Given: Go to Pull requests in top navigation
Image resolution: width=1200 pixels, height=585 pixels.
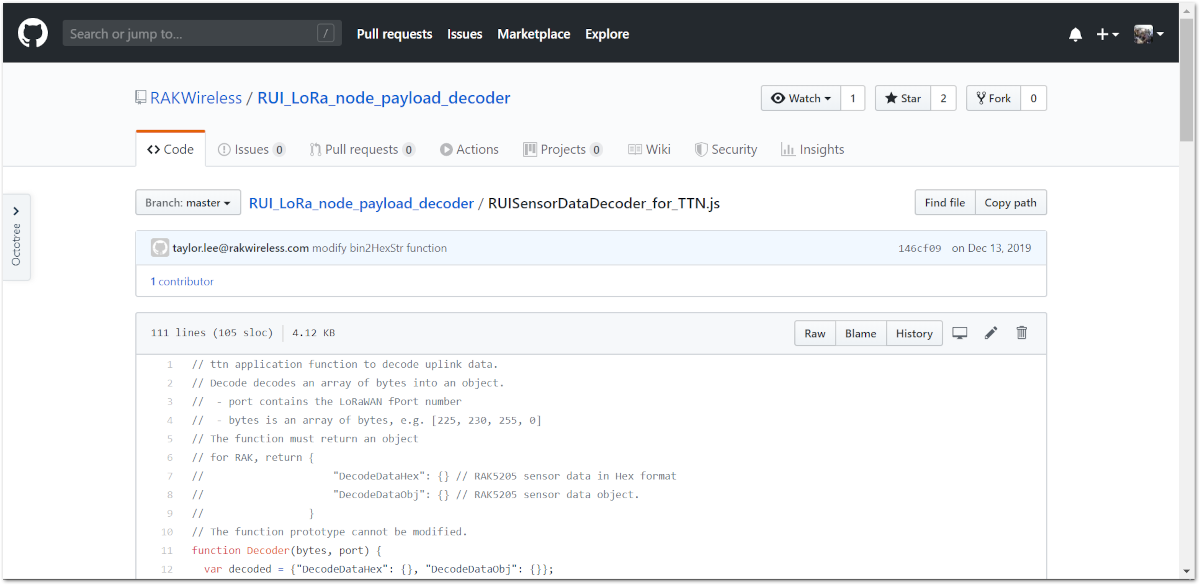Looking at the screenshot, I should tap(394, 34).
